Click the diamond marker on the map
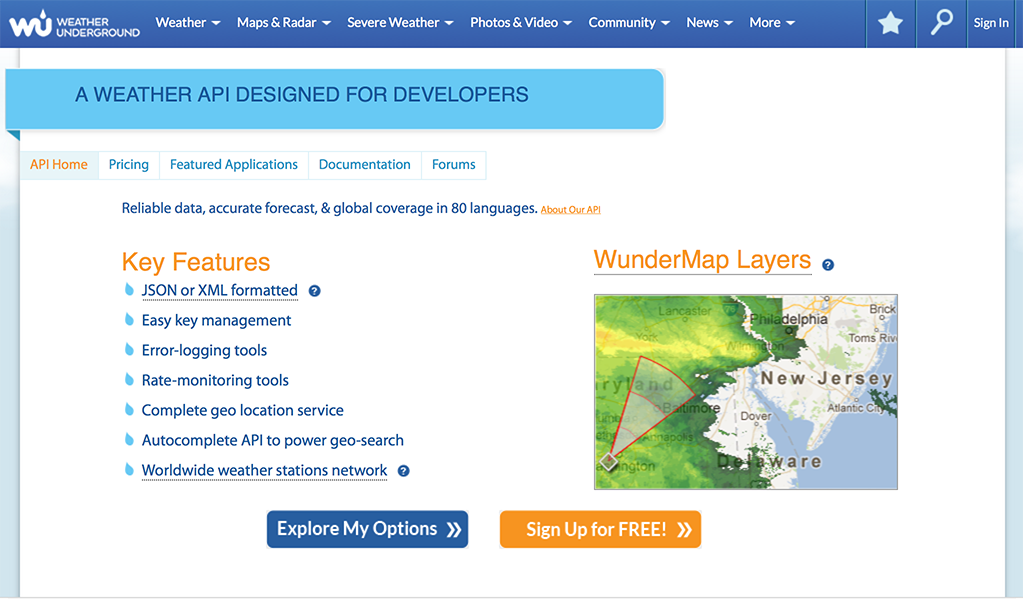The width and height of the screenshot is (1023, 599). coord(609,461)
